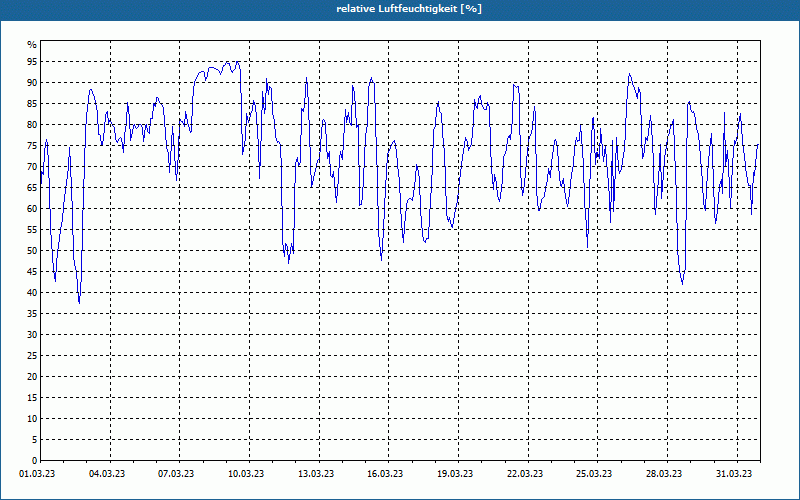Click the 07.03.23 date label
The image size is (800, 500).
coord(176,474)
